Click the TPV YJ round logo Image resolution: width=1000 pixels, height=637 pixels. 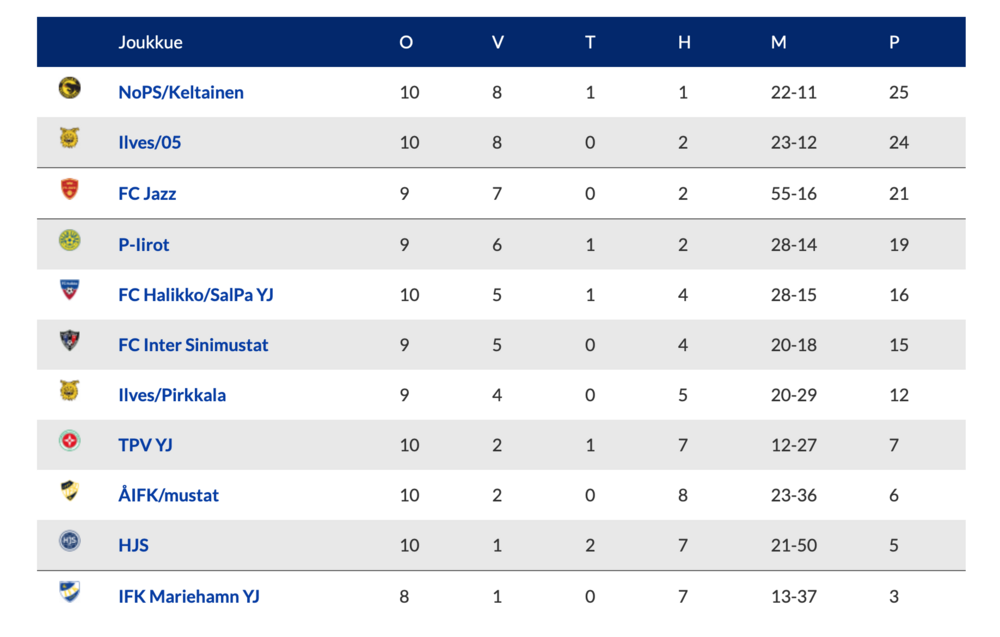click(x=70, y=441)
